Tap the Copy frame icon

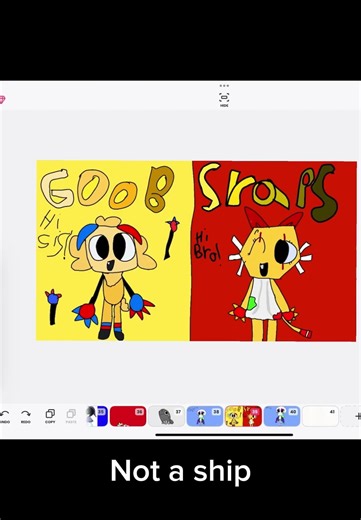50,416
